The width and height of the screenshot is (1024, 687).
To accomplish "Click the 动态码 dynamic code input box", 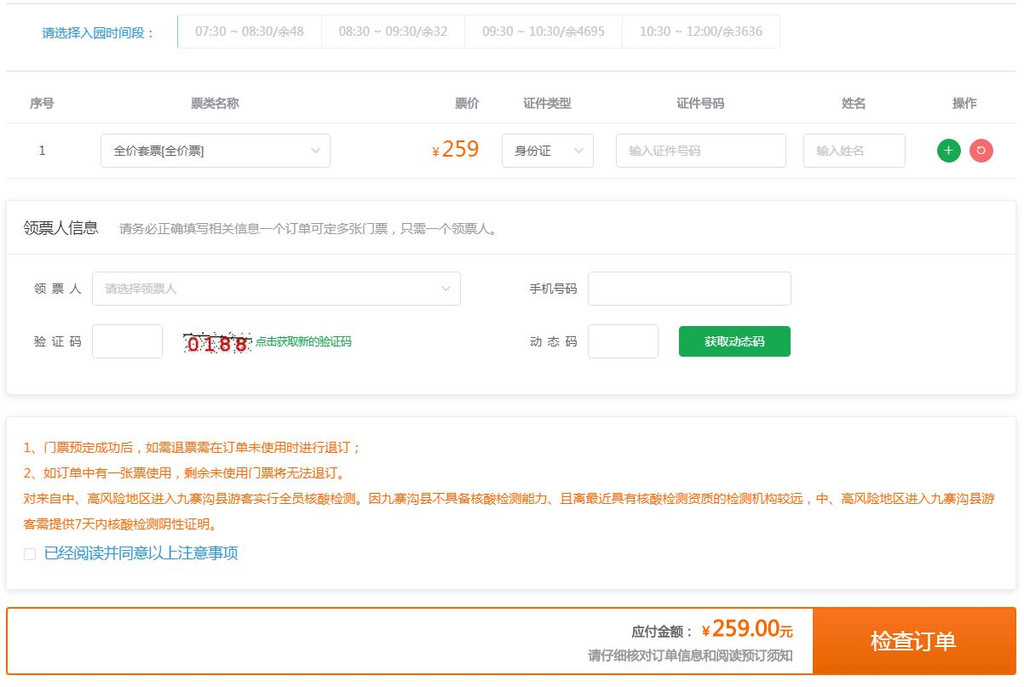I will tap(622, 341).
